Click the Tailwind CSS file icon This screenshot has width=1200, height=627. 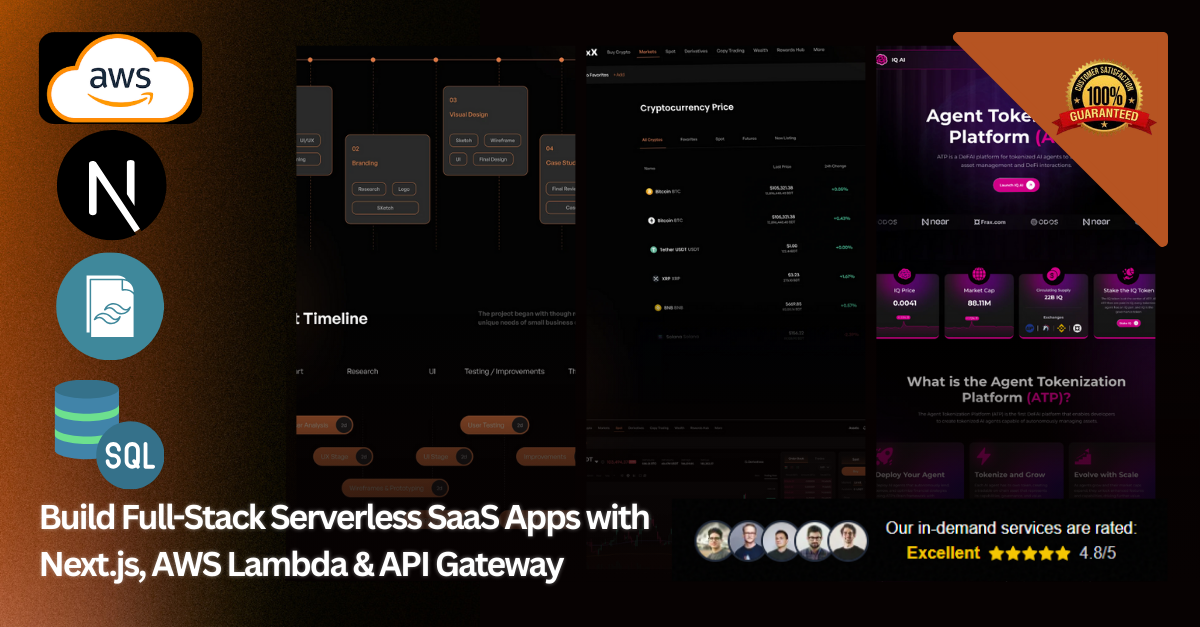click(x=109, y=305)
